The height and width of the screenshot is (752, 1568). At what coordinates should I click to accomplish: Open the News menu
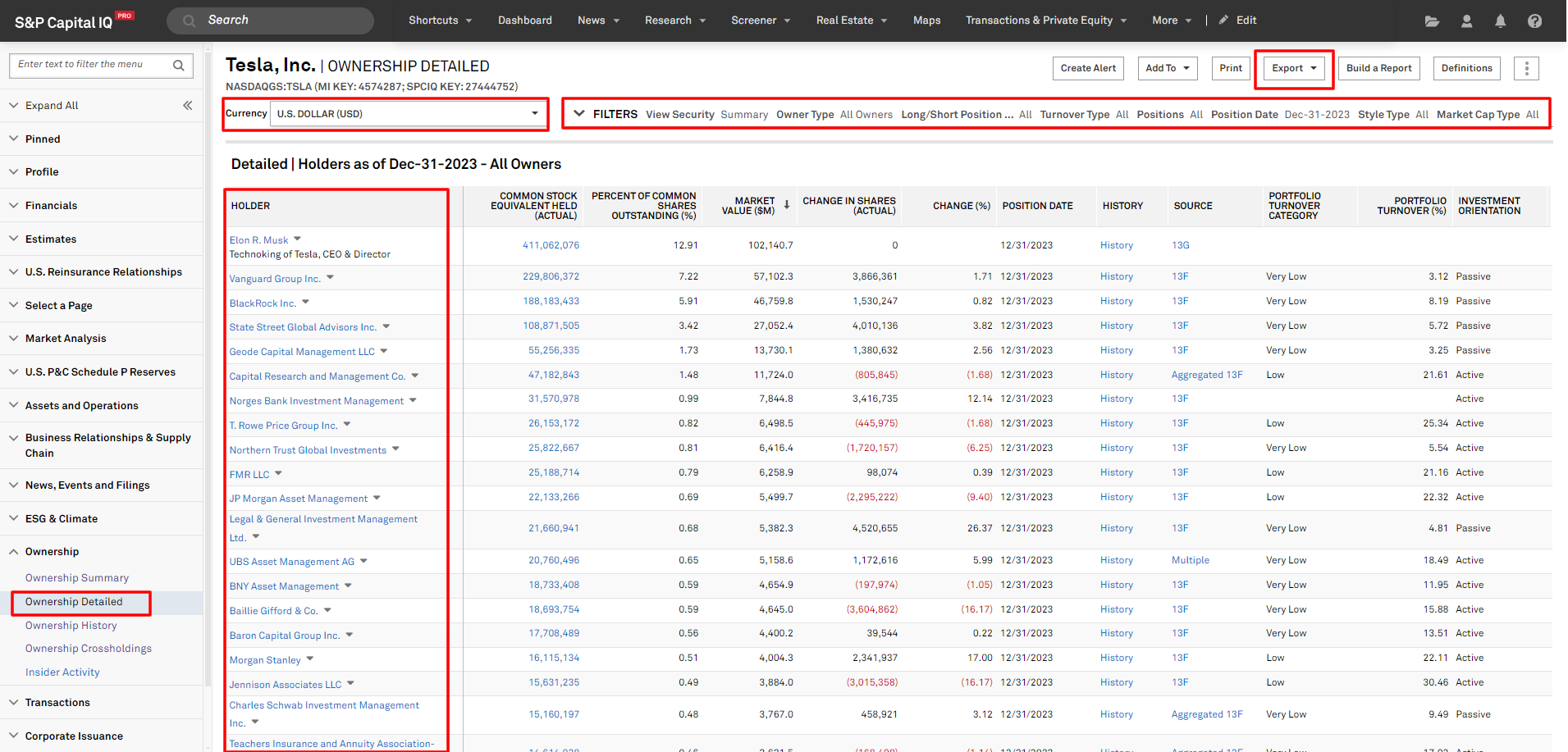(x=598, y=21)
